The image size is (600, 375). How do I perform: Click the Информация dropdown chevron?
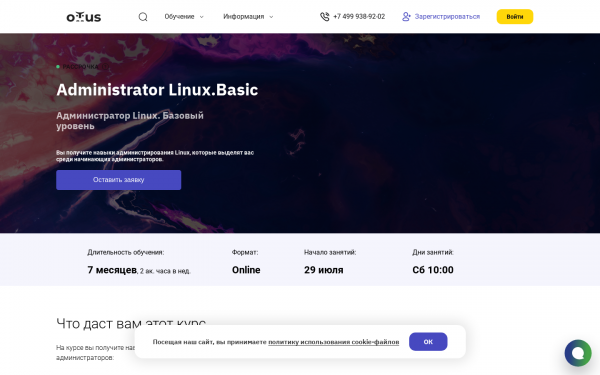[x=271, y=17]
